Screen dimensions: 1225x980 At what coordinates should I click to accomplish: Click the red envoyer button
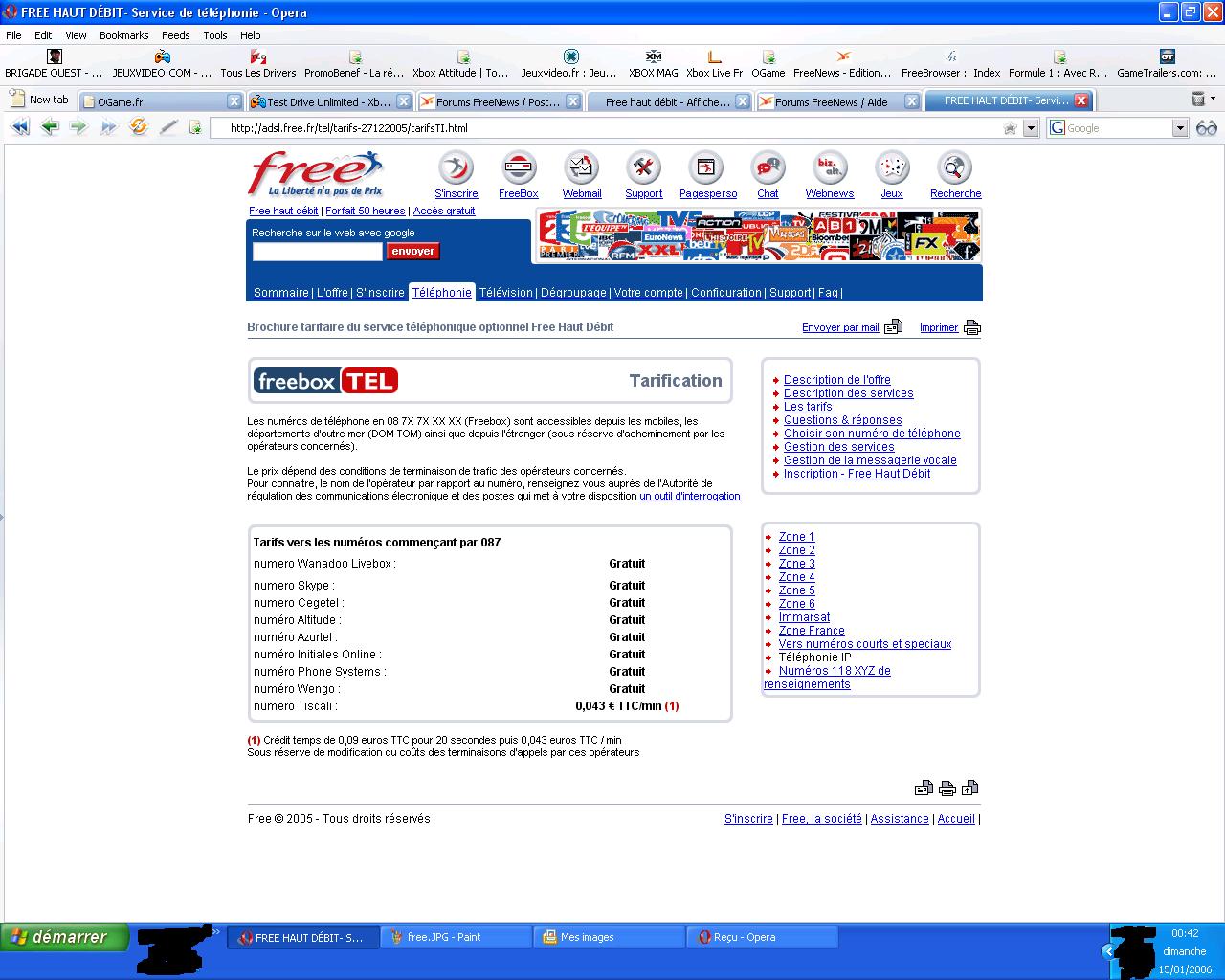click(x=413, y=251)
